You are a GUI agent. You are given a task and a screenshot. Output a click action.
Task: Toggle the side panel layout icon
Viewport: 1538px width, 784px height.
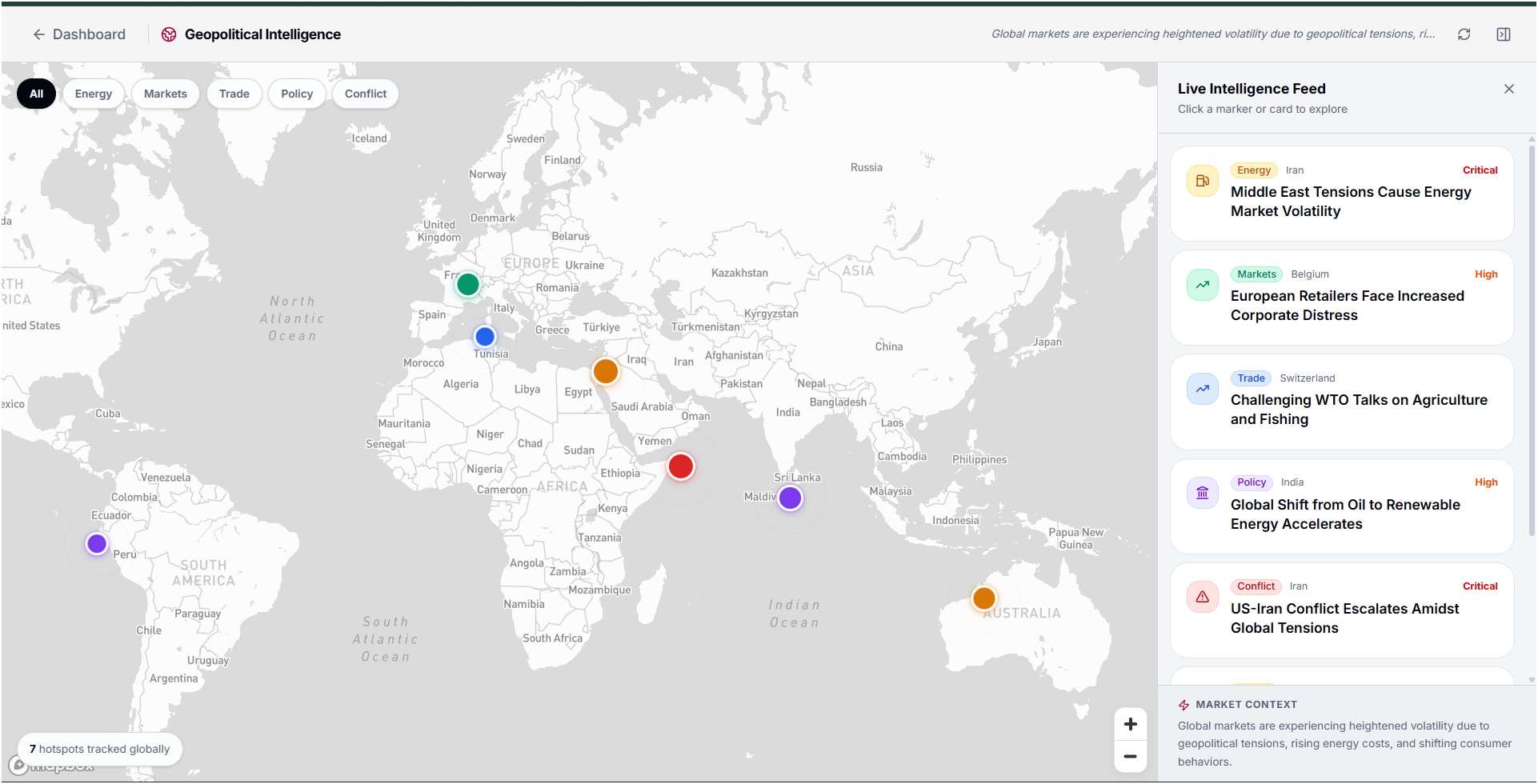tap(1504, 34)
